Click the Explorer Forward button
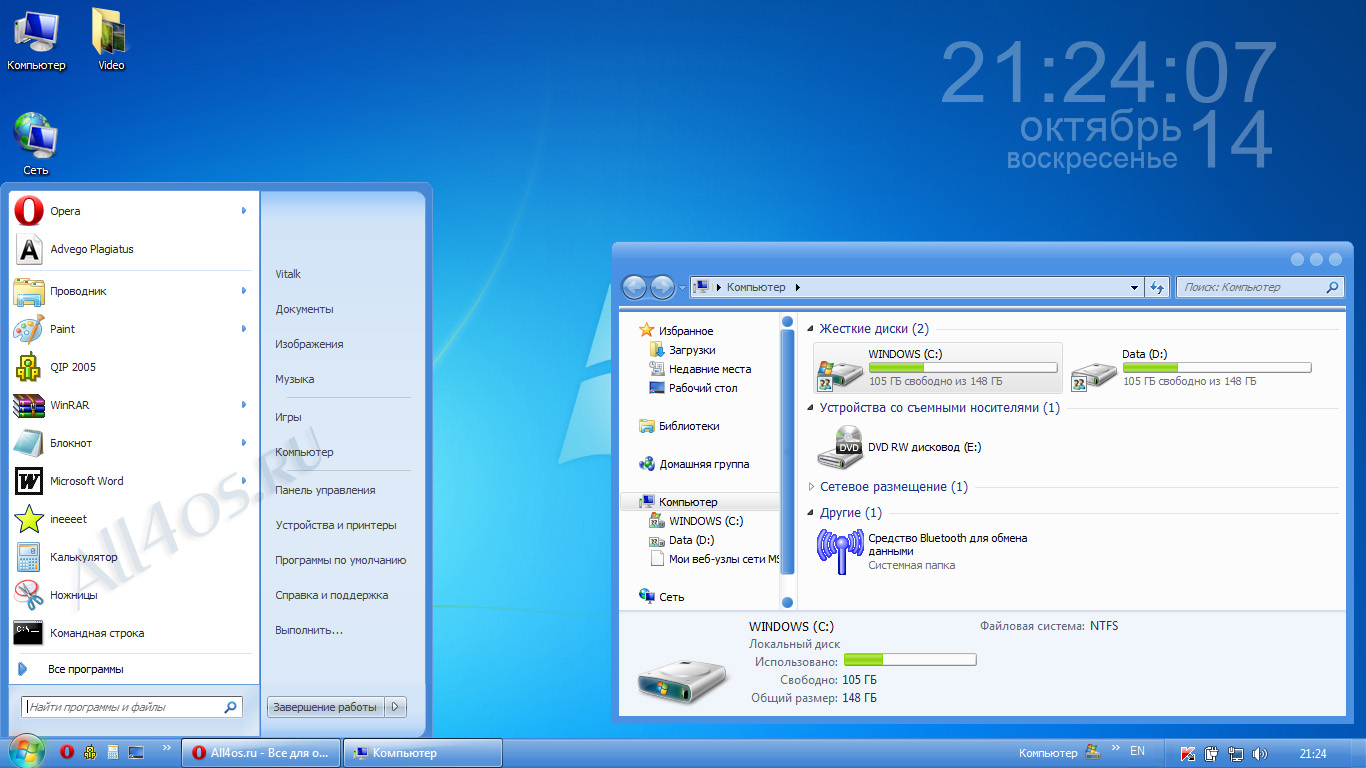Image resolution: width=1366 pixels, height=768 pixels. pos(662,288)
